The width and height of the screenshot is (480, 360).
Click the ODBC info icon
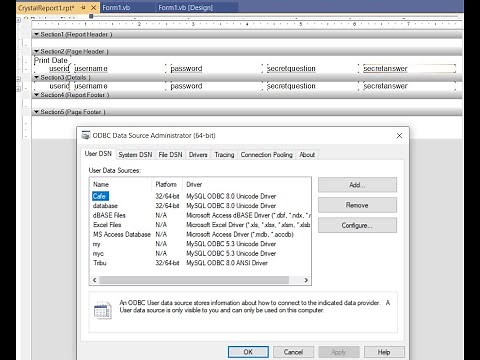click(x=103, y=310)
